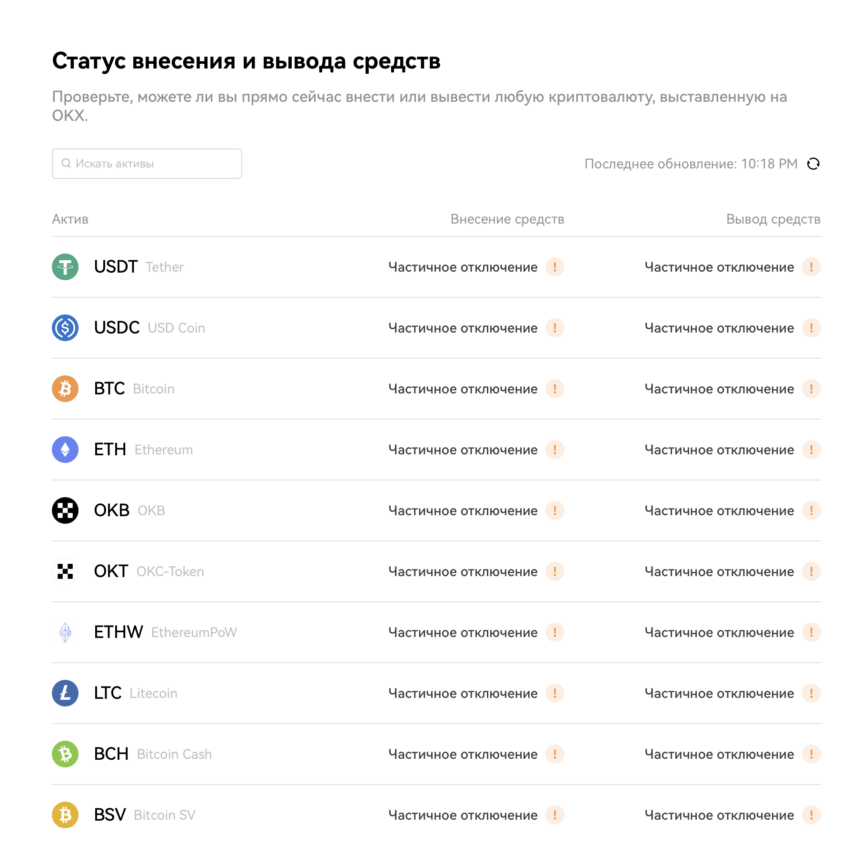
Task: Click the black OKB token icon
Action: 65,511
